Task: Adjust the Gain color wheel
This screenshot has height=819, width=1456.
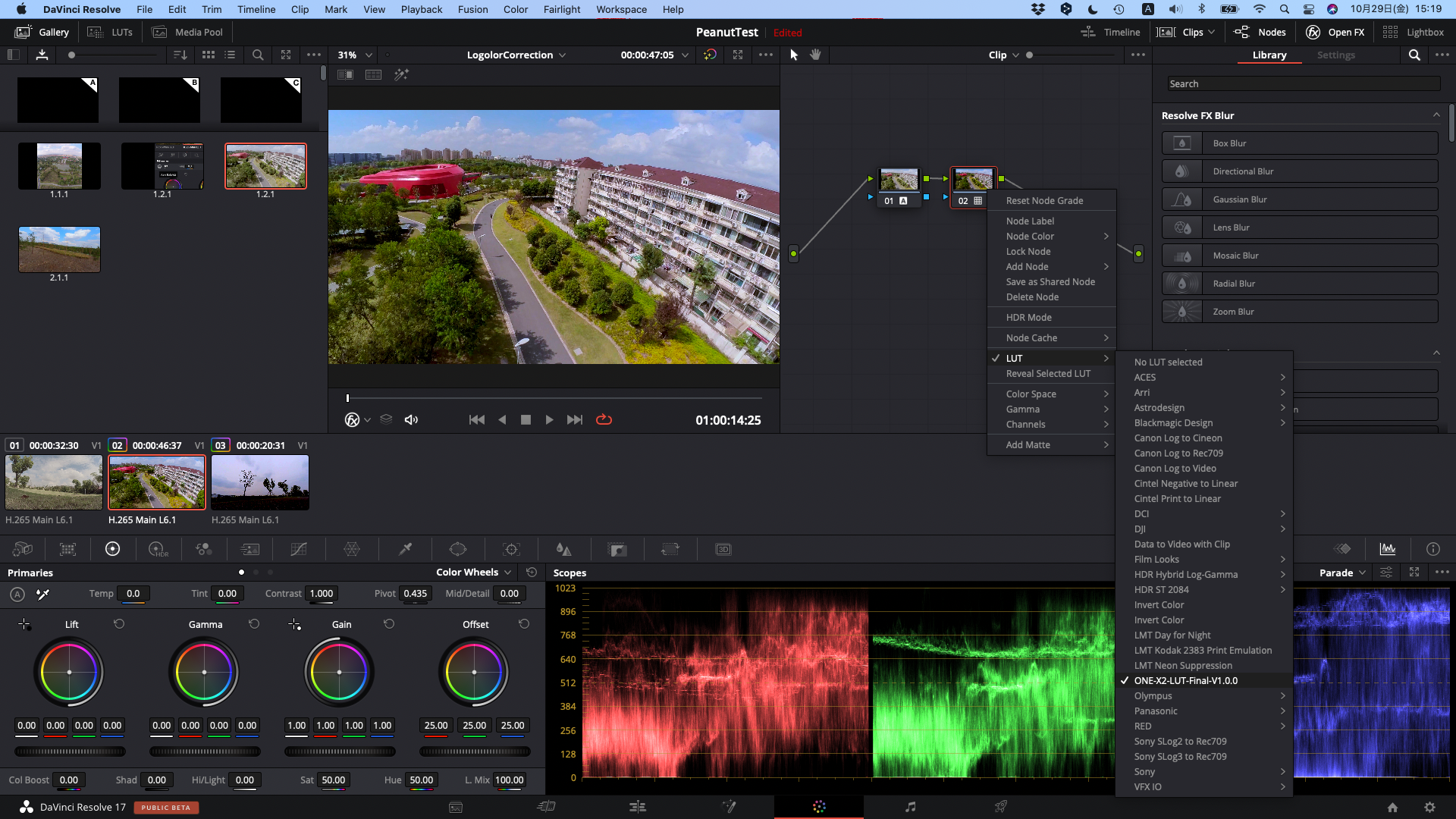Action: [x=339, y=672]
